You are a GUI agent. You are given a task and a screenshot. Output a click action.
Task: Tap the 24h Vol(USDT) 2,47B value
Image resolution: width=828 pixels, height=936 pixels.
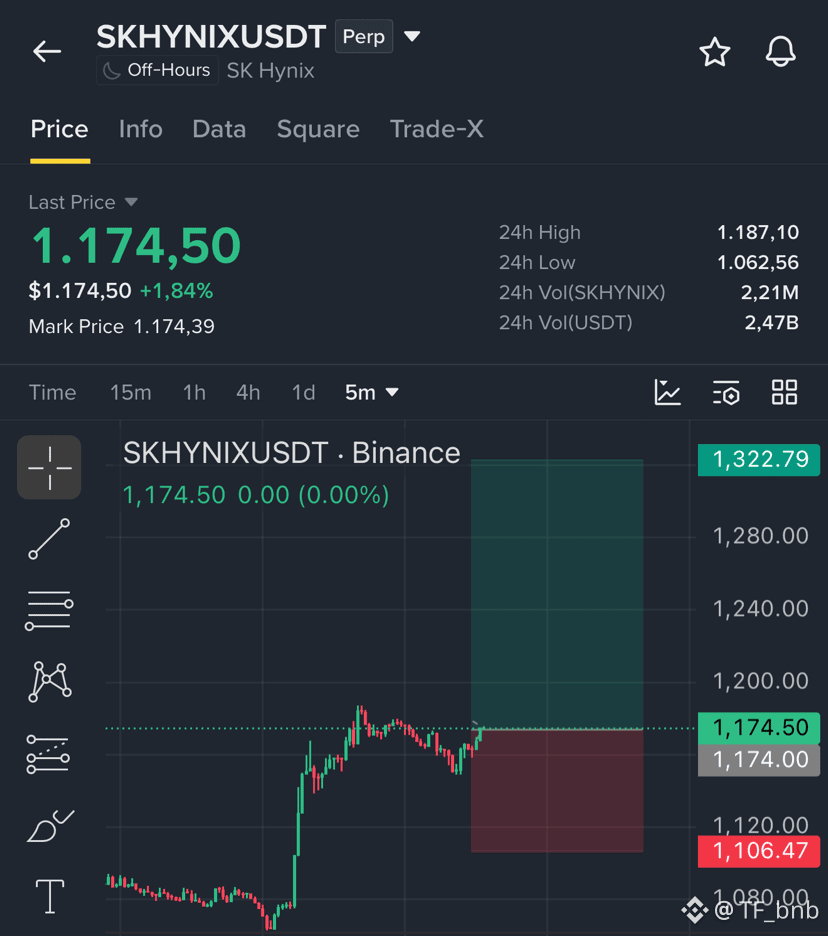tap(771, 322)
